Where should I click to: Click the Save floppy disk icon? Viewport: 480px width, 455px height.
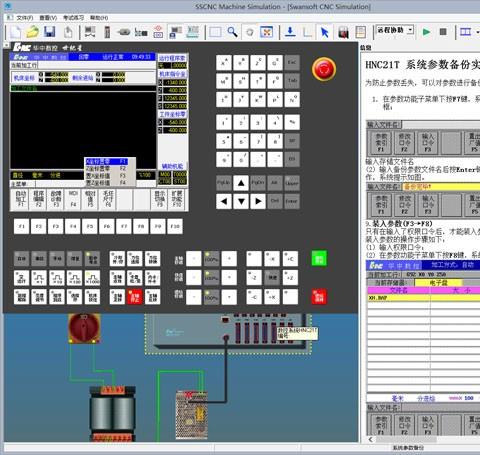pyautogui.click(x=50, y=32)
